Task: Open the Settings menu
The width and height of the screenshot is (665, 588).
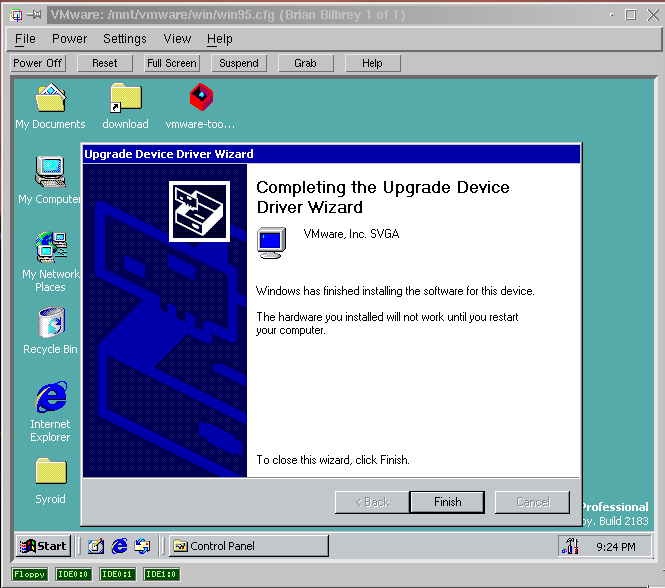Action: tap(125, 39)
